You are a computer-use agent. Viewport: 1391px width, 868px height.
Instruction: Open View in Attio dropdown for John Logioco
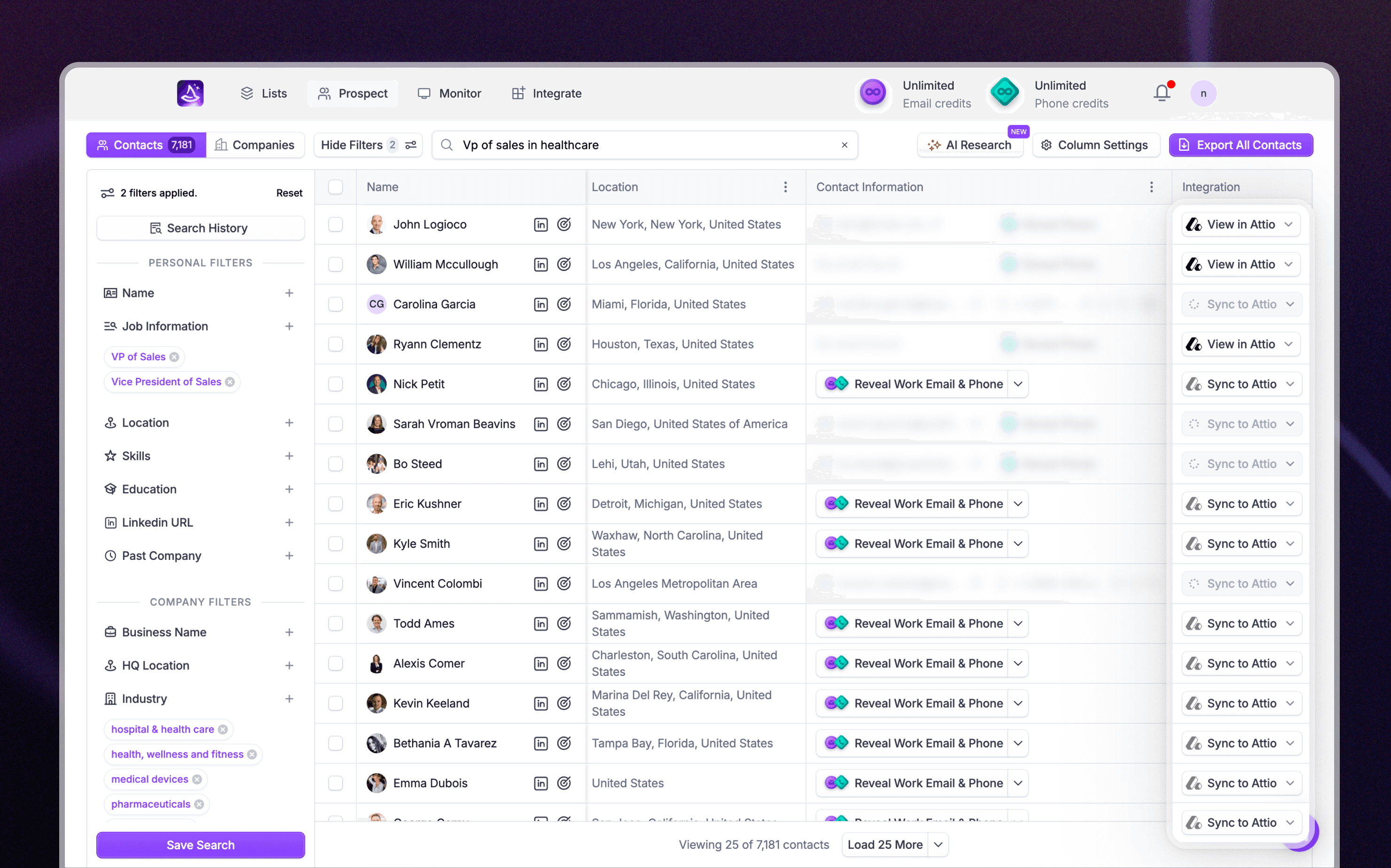[x=1288, y=225]
